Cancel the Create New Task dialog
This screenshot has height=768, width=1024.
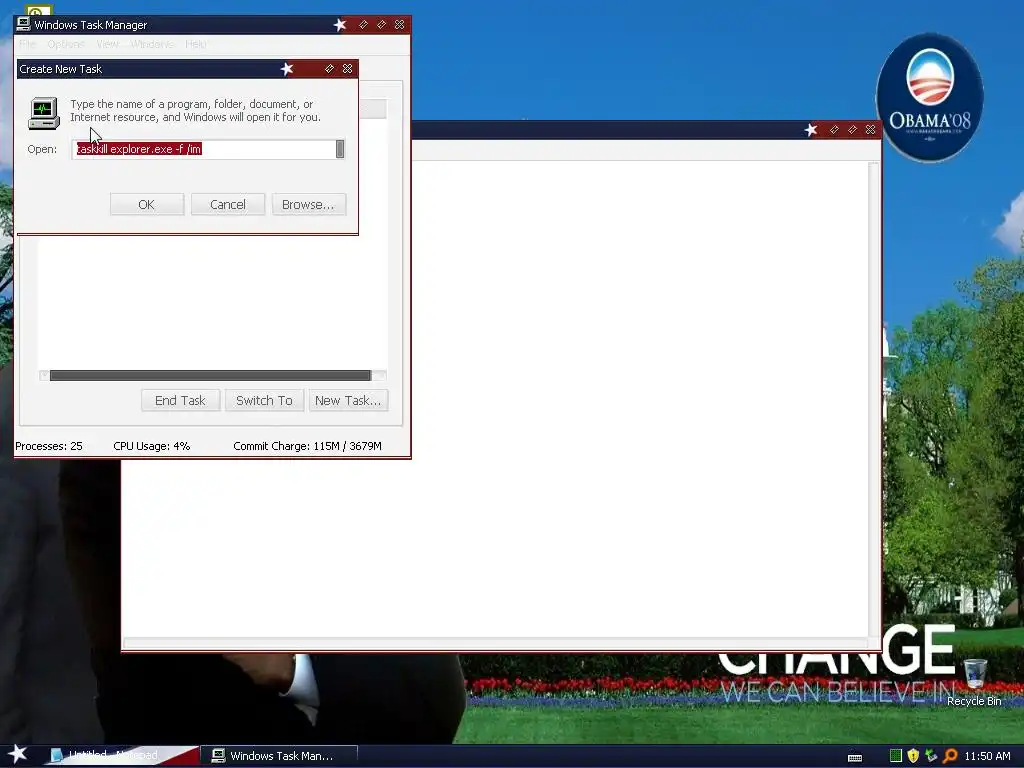click(x=227, y=204)
